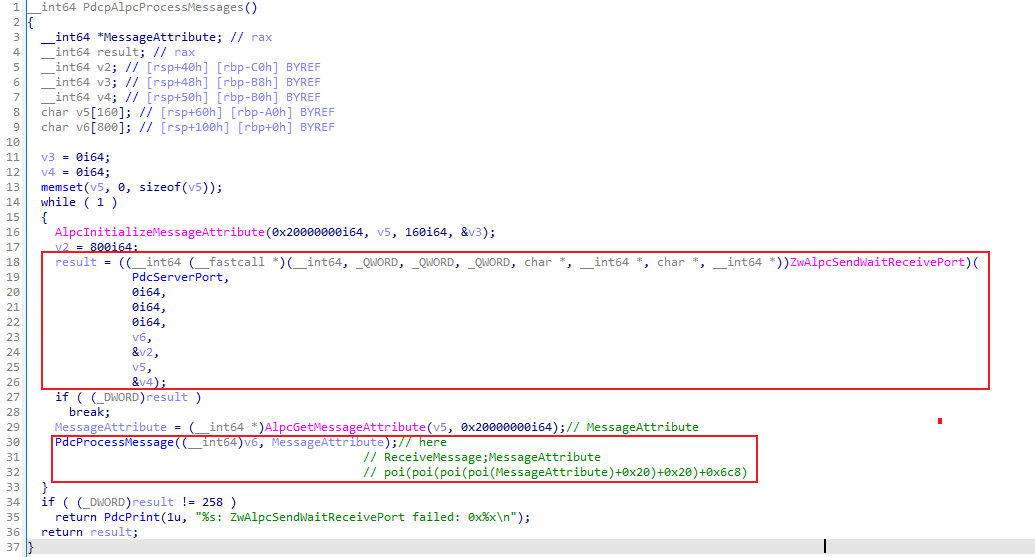Select the [rbp-C0h] stack offset comment

(248, 67)
